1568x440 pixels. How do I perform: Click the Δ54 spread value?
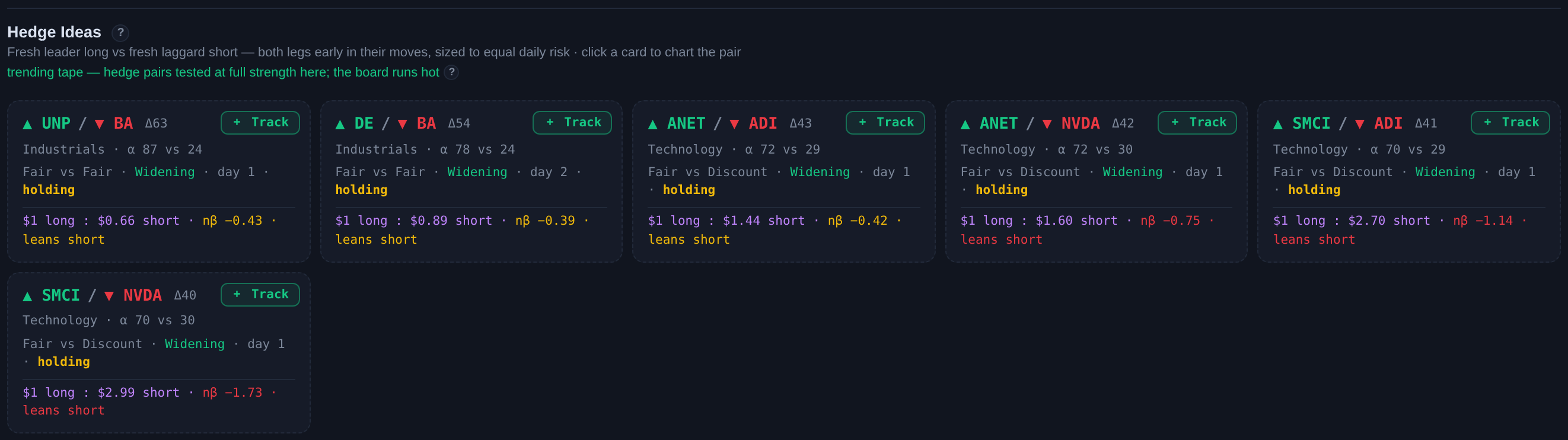(459, 123)
